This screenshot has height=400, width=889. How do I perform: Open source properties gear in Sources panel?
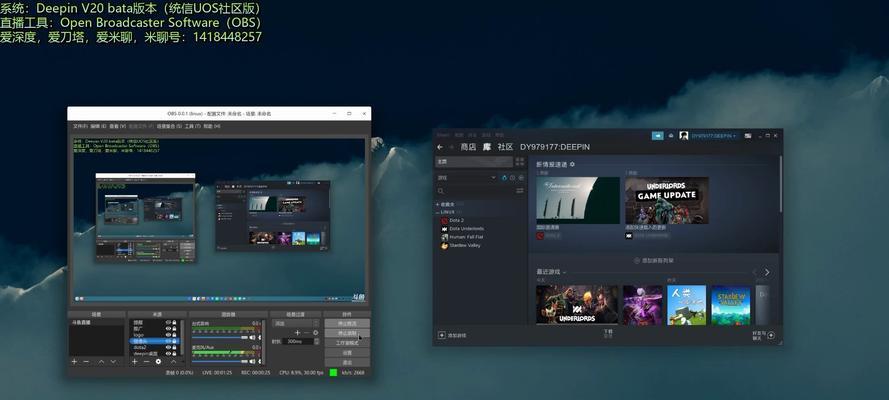pyautogui.click(x=158, y=361)
